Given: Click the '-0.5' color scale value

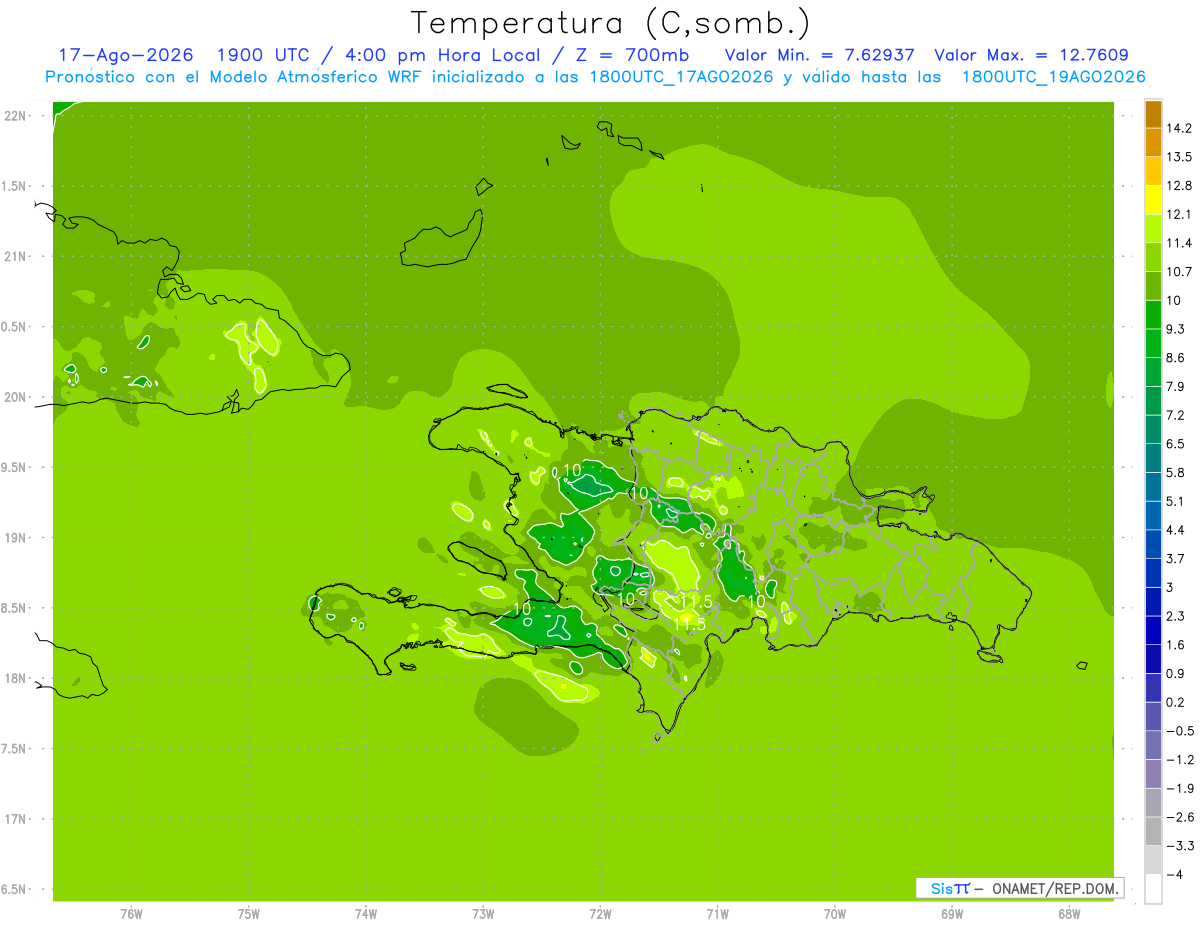Looking at the screenshot, I should click(1179, 731).
